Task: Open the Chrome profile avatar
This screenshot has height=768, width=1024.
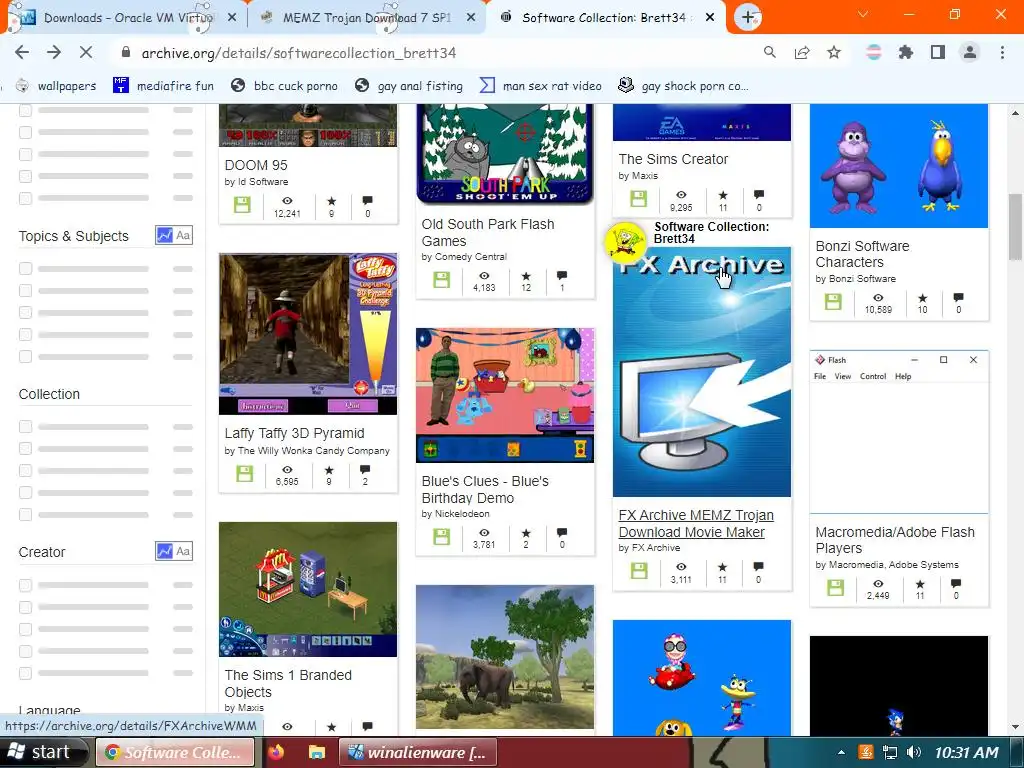Action: pyautogui.click(x=970, y=52)
